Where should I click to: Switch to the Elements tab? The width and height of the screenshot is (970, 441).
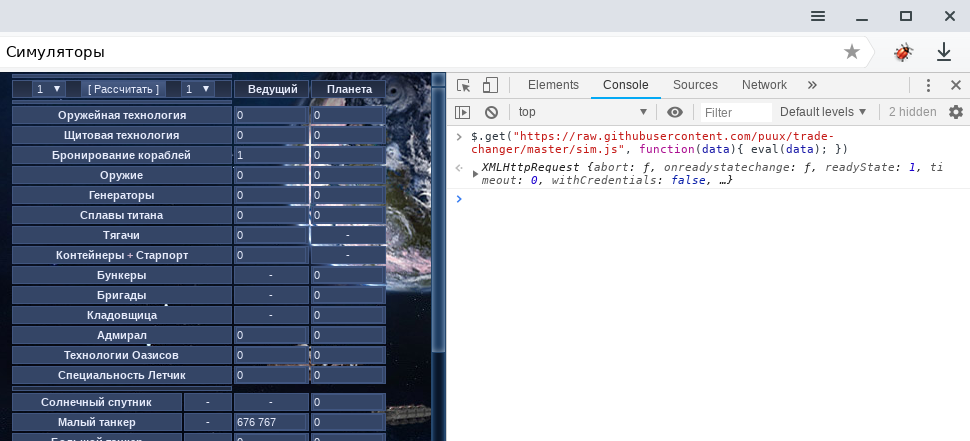pyautogui.click(x=553, y=86)
